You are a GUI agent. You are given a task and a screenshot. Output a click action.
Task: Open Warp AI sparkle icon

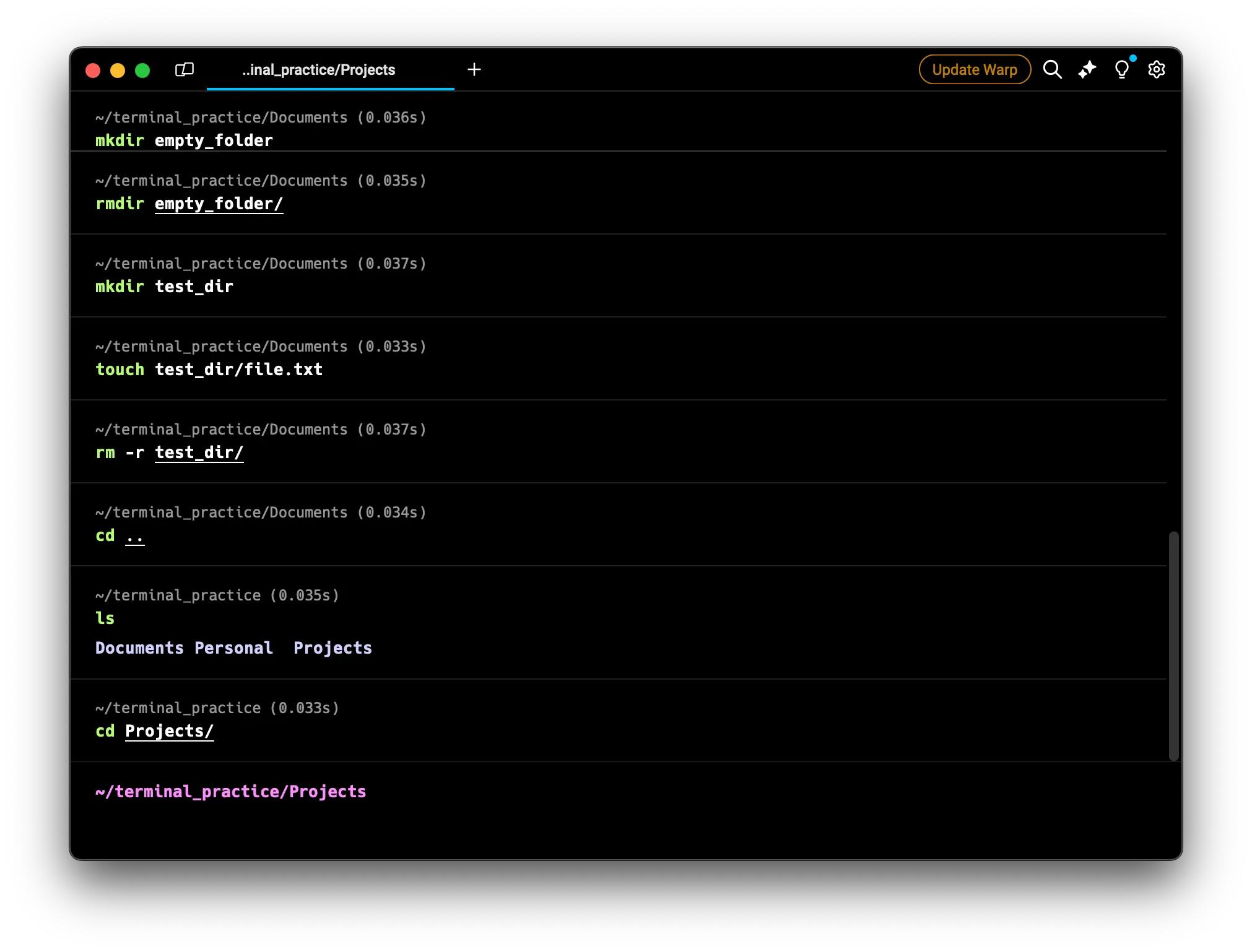coord(1087,69)
